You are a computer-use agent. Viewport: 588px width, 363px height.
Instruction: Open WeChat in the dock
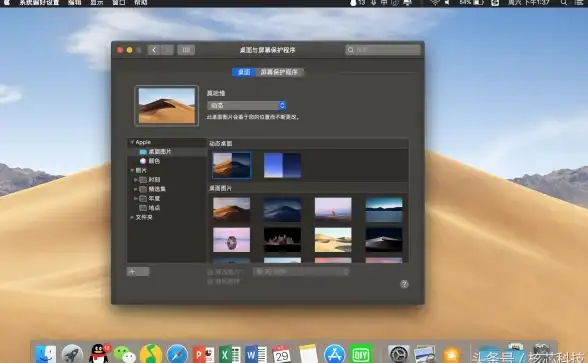[x=124, y=355]
